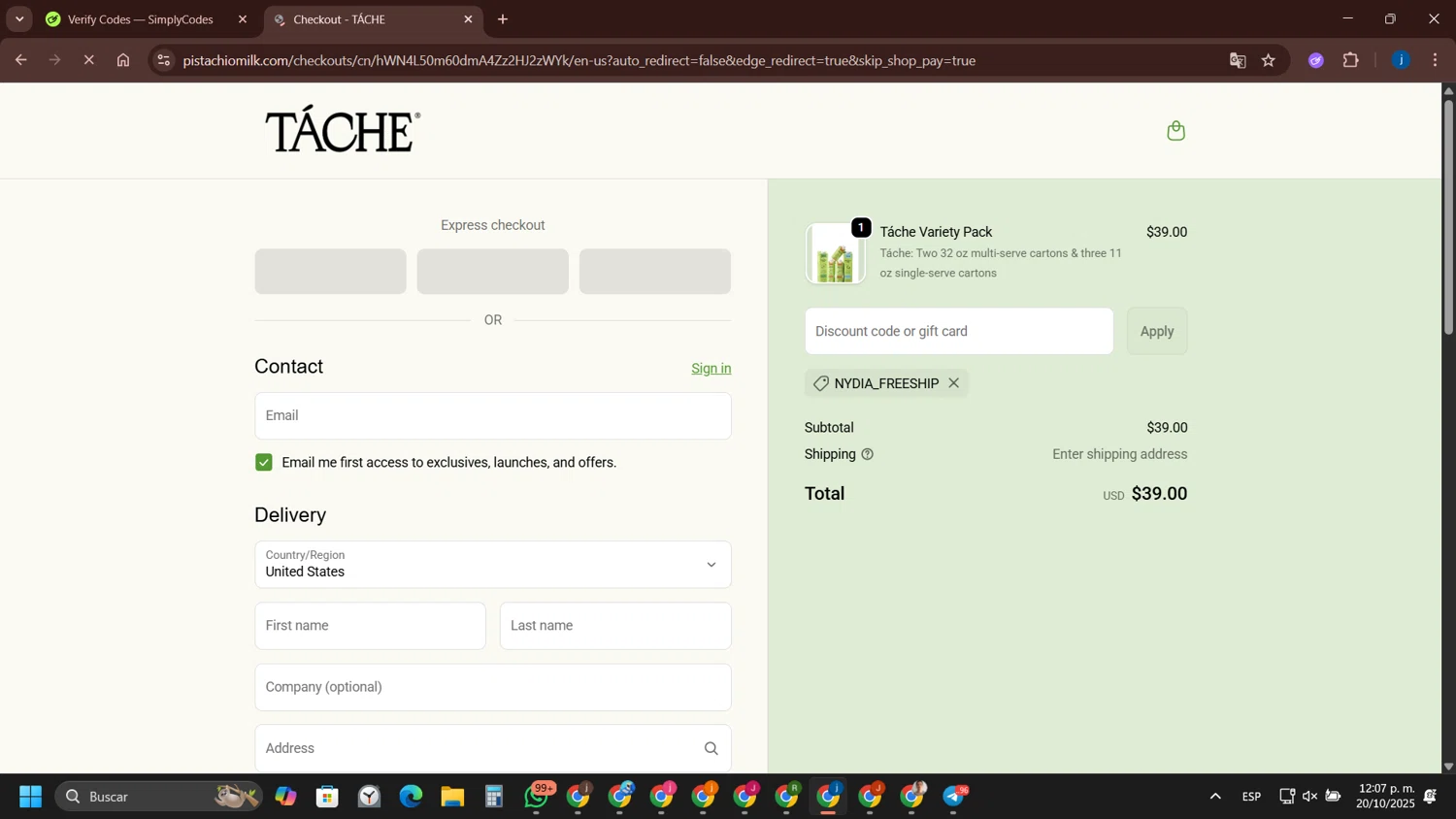The image size is (1456, 819).
Task: Open Copilot from taskbar
Action: pyautogui.click(x=285, y=797)
